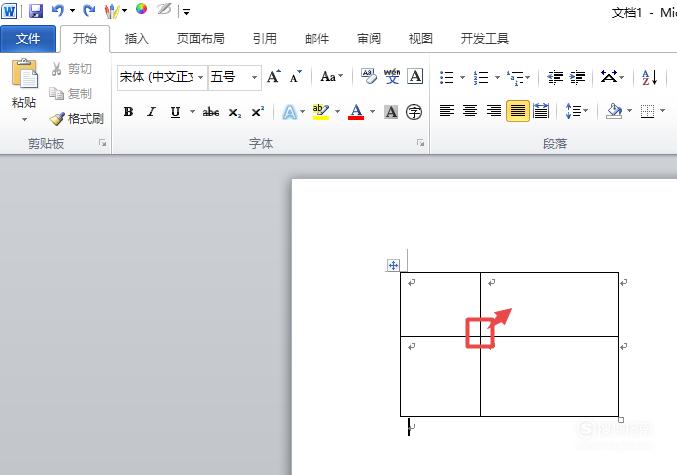677x475 pixels.
Task: Toggle justify alignment
Action: tap(518, 111)
